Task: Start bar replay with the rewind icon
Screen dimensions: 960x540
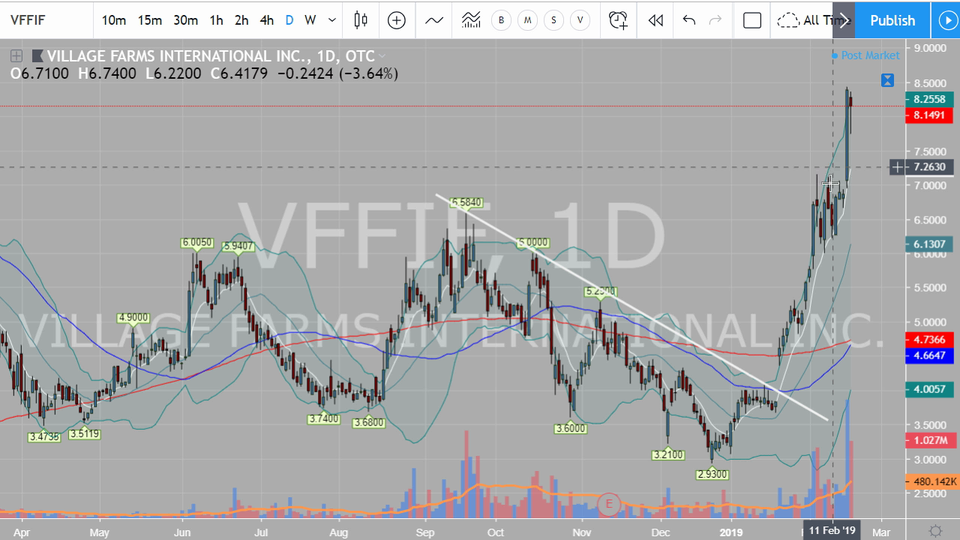Action: 656,20
